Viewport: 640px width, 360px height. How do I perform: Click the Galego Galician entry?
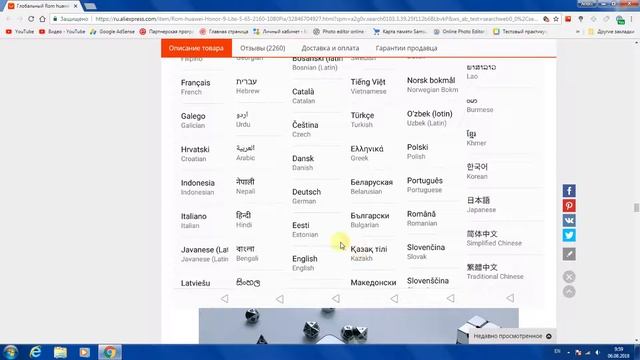(x=193, y=120)
